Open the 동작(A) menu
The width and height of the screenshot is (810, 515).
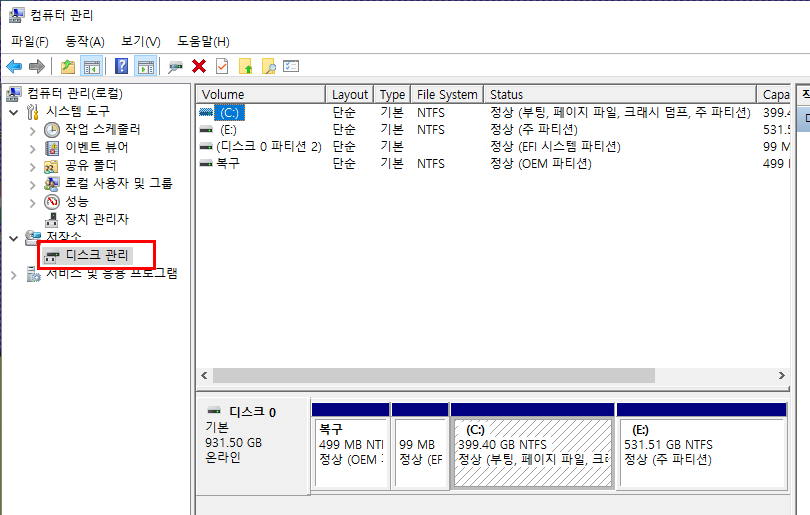click(x=85, y=41)
